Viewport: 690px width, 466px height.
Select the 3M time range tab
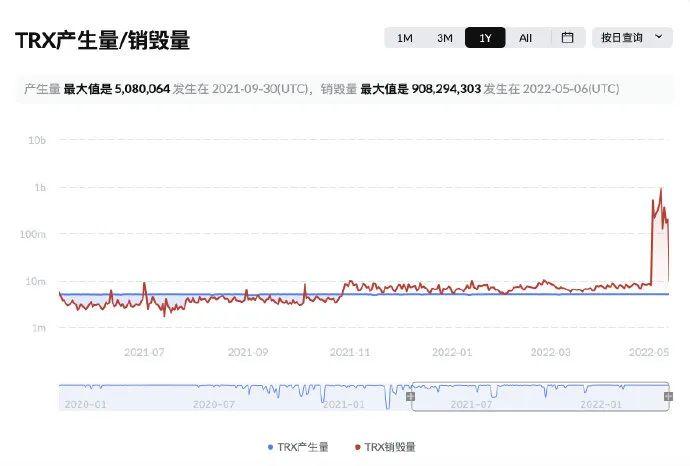pos(444,38)
